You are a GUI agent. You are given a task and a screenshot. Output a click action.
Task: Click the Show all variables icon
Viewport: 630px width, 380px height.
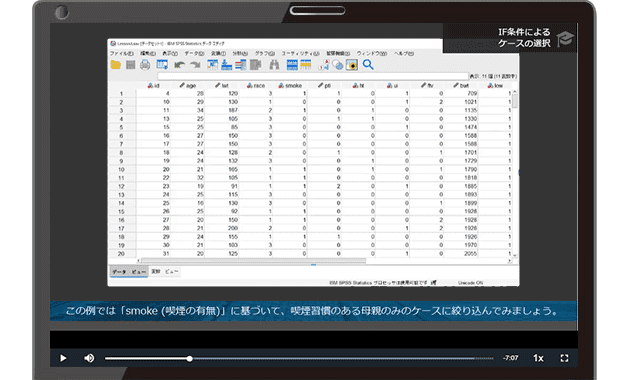click(x=352, y=65)
